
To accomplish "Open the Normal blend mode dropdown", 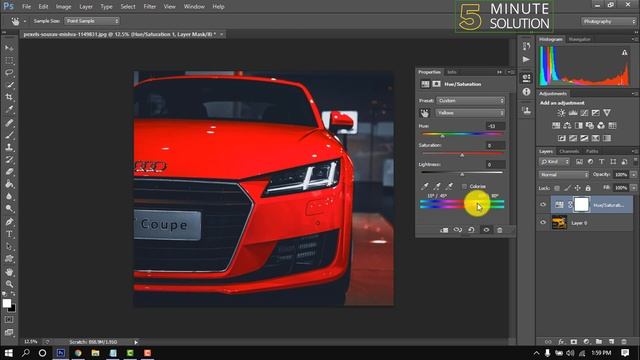I will 564,175.
